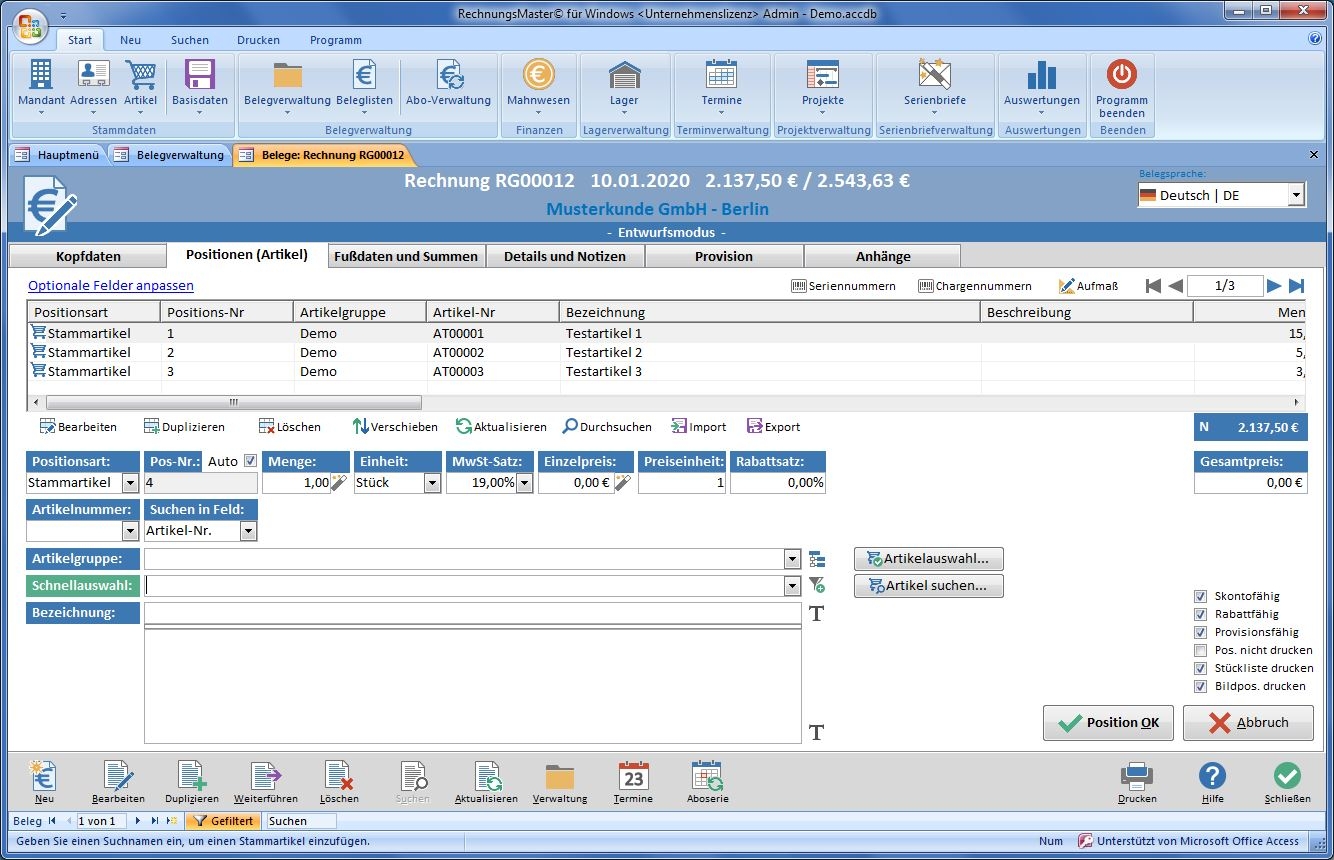1334x860 pixels.
Task: Click the positions table horizontal scrollbar
Action: click(233, 402)
